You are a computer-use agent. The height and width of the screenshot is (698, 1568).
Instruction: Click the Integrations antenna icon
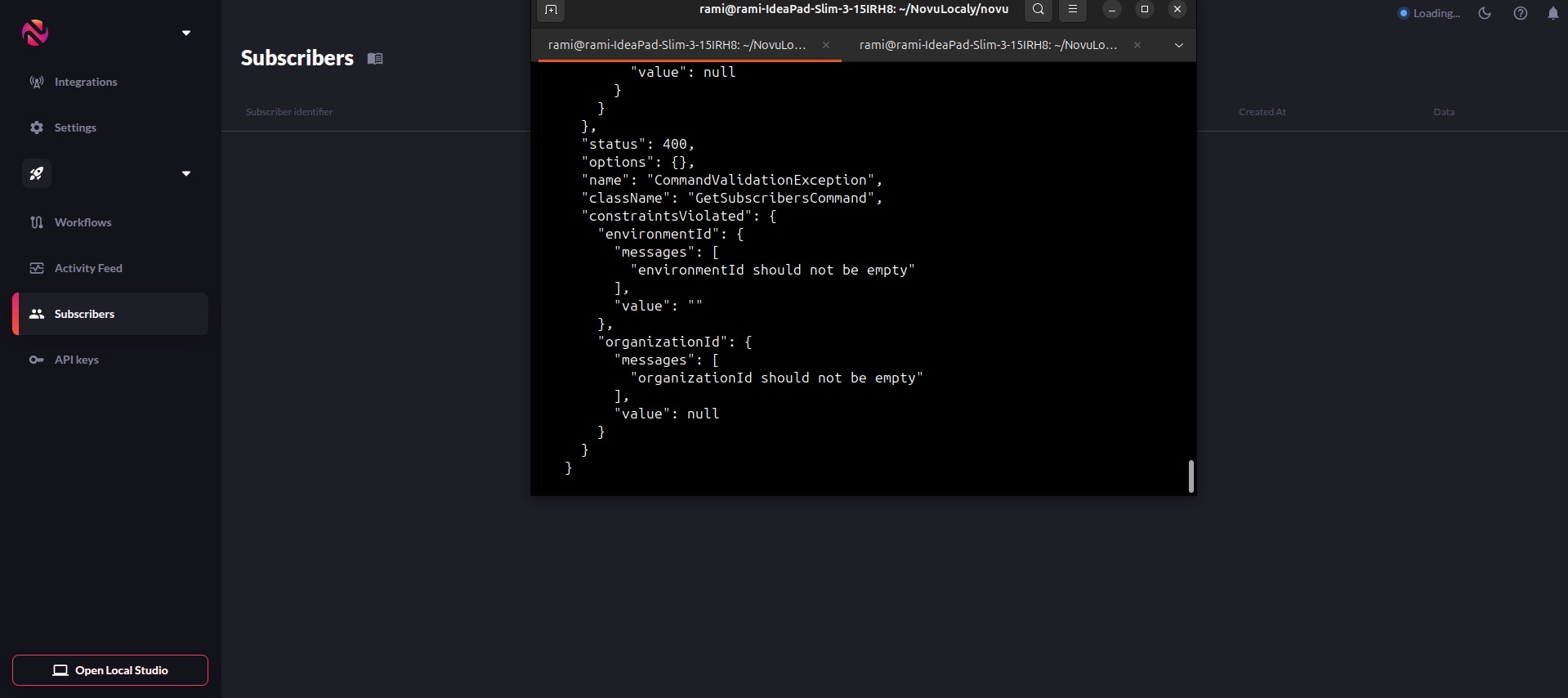tap(37, 82)
